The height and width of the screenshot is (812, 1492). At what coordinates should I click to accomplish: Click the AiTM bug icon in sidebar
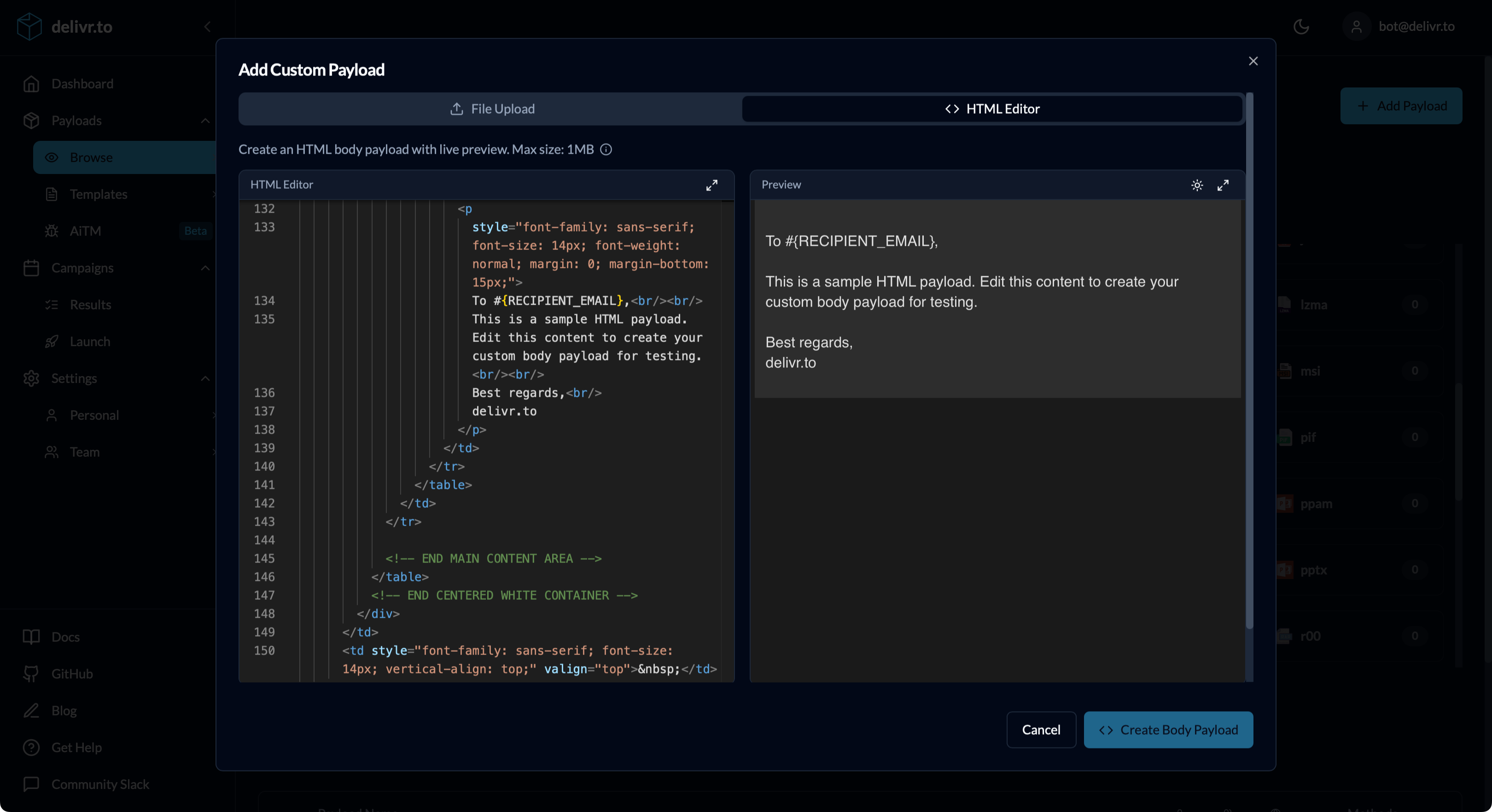pyautogui.click(x=52, y=231)
